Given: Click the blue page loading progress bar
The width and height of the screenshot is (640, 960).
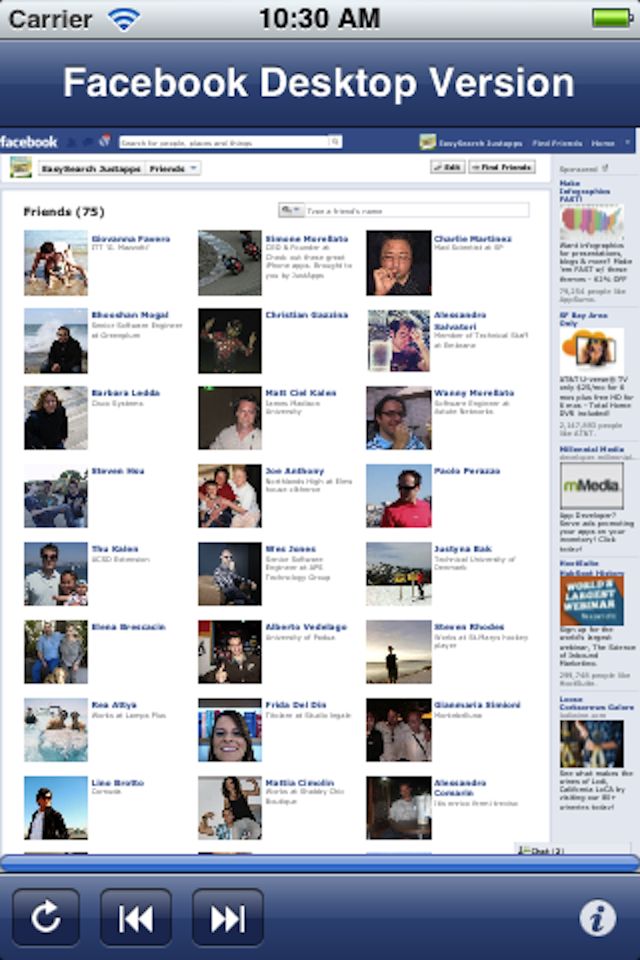Looking at the screenshot, I should tap(320, 863).
